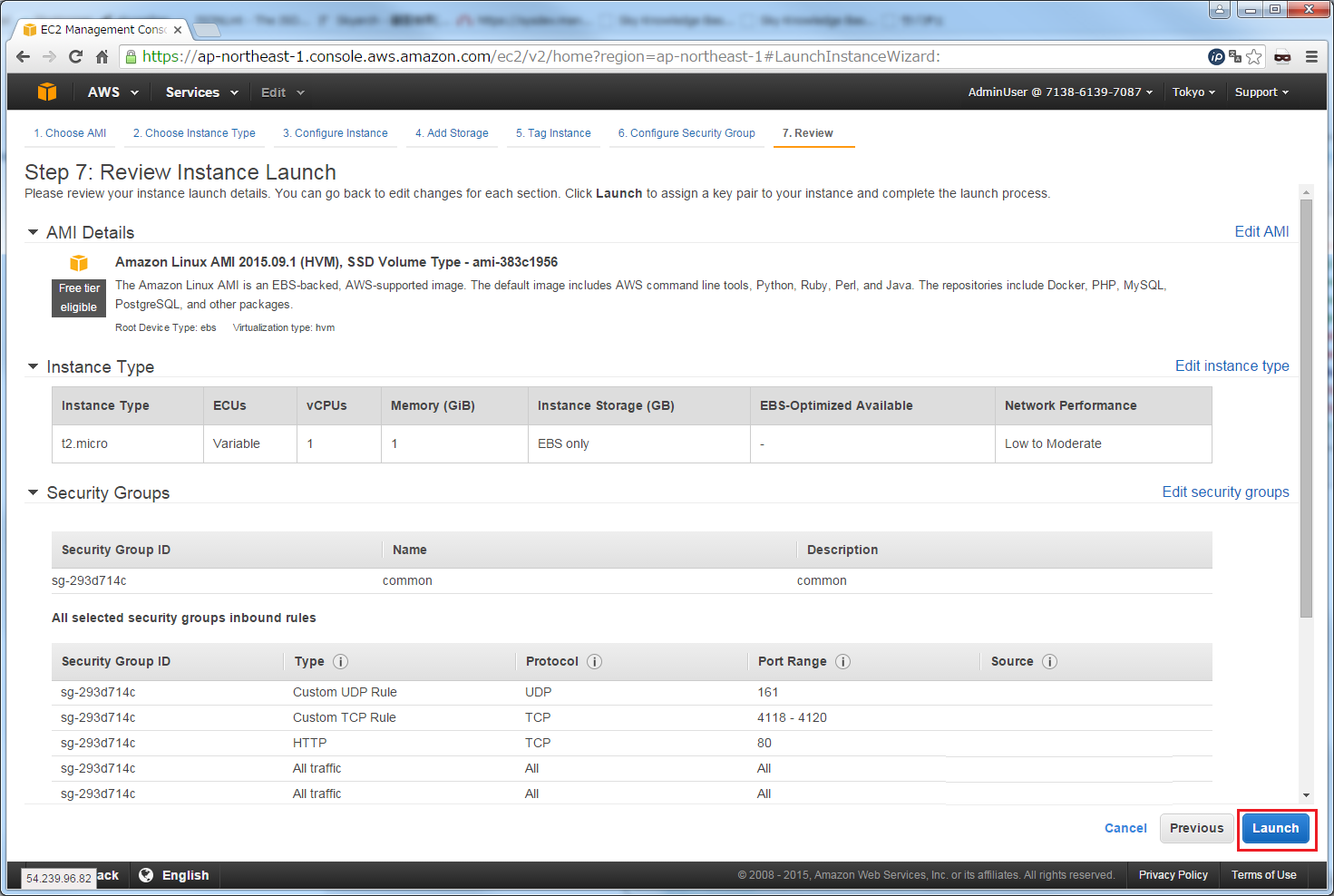The height and width of the screenshot is (896, 1334).
Task: Go to browser home page icon
Action: pyautogui.click(x=102, y=56)
